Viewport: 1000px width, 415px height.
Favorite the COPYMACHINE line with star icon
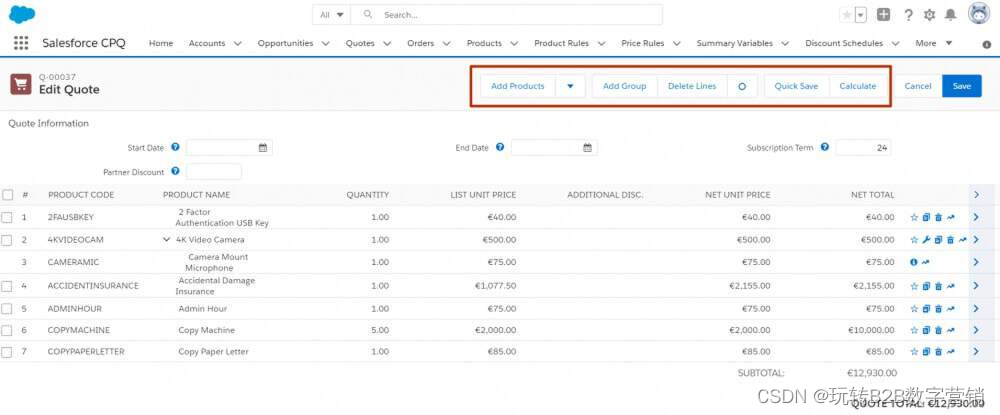pos(914,330)
